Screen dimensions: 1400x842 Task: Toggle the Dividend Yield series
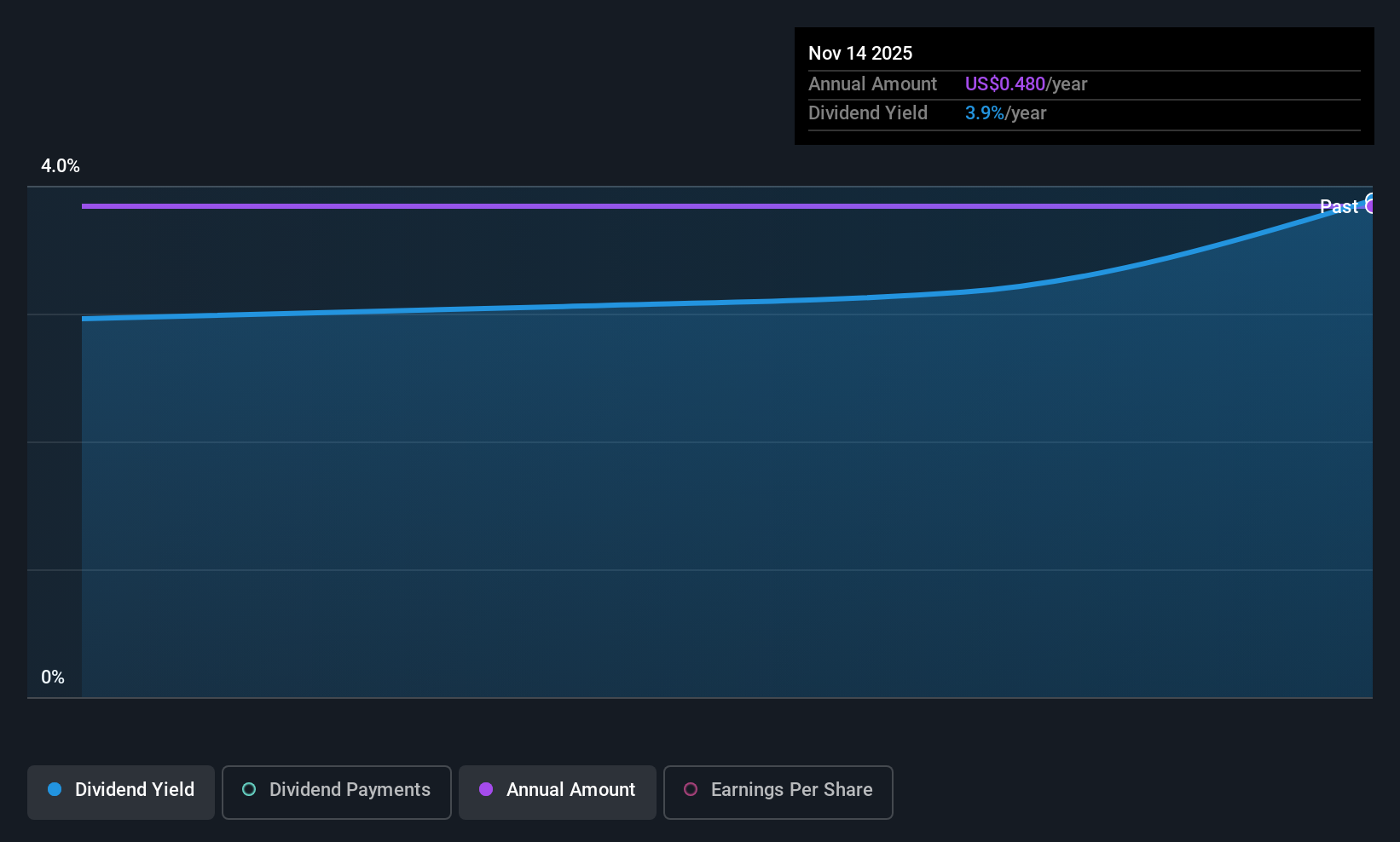pyautogui.click(x=121, y=792)
